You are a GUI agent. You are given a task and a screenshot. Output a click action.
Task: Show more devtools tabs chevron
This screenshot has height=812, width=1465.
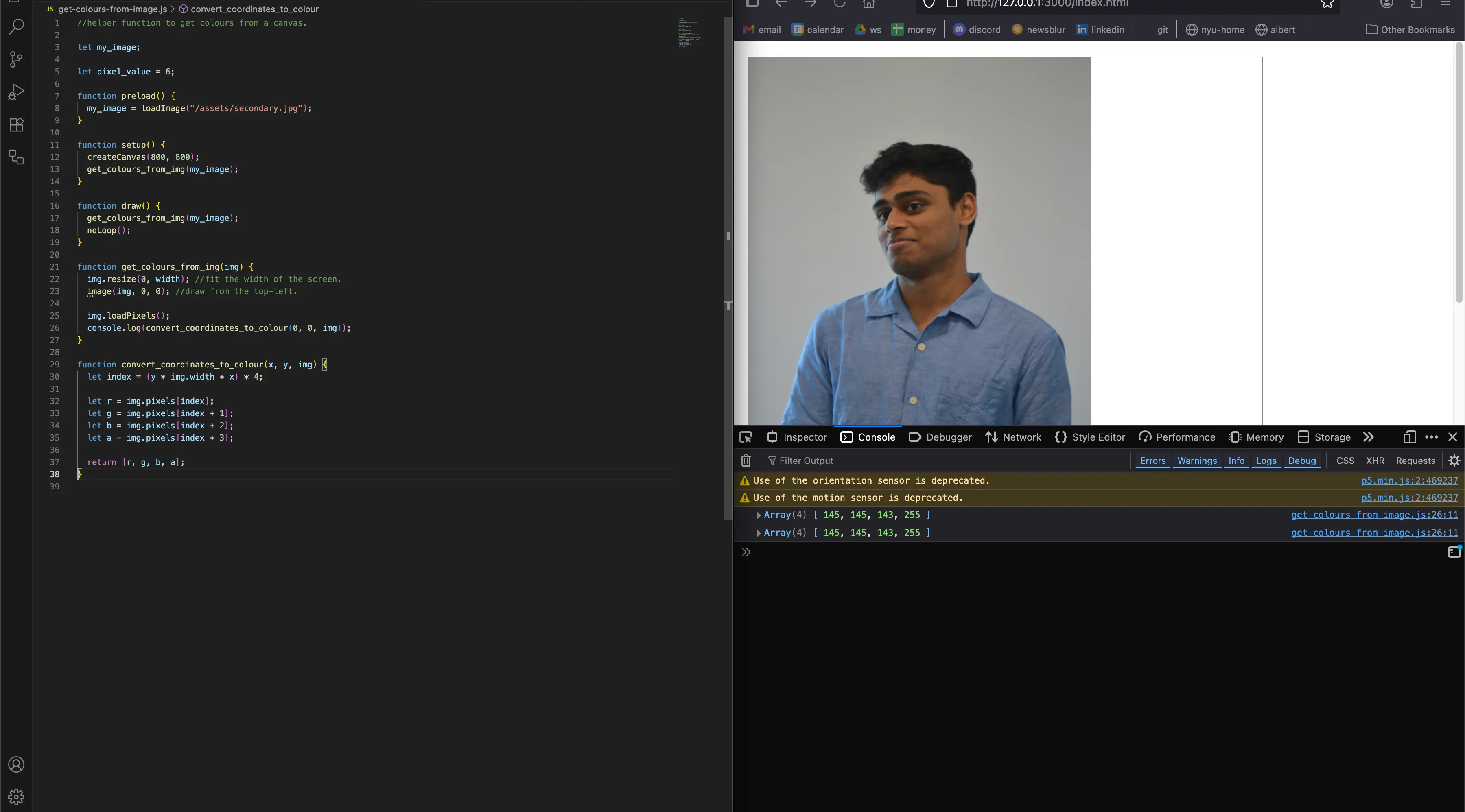[1368, 437]
